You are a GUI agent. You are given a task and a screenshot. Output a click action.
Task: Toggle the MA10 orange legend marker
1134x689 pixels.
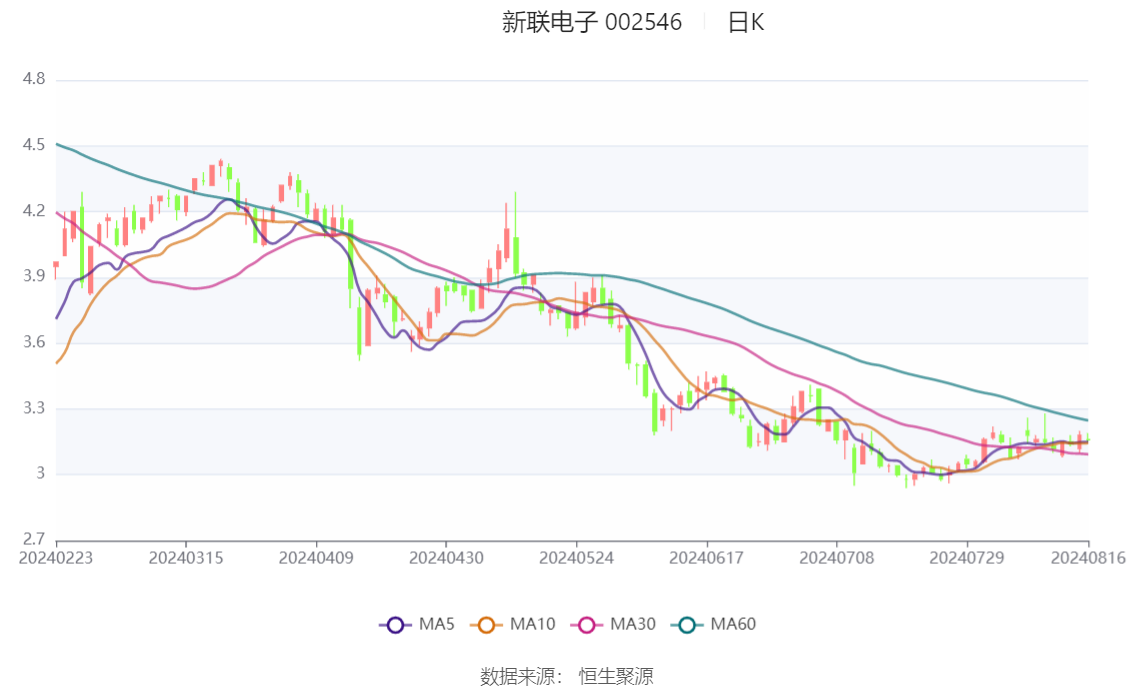point(487,625)
